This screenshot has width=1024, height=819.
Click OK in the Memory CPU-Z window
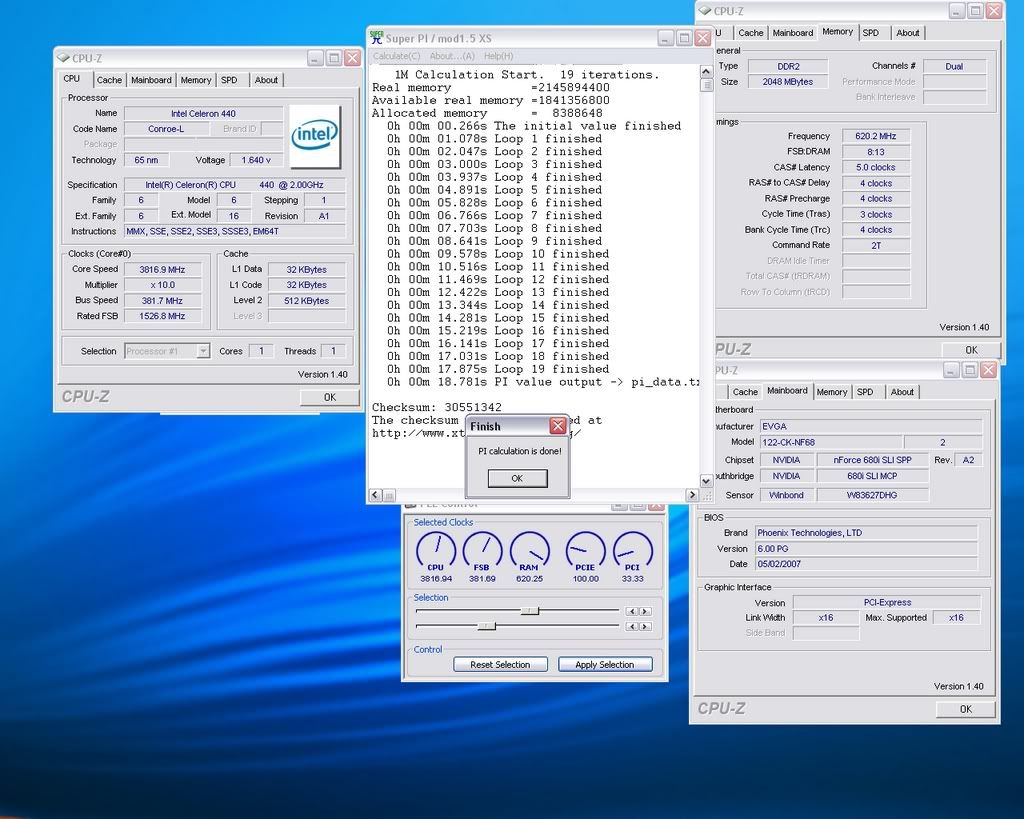[971, 350]
